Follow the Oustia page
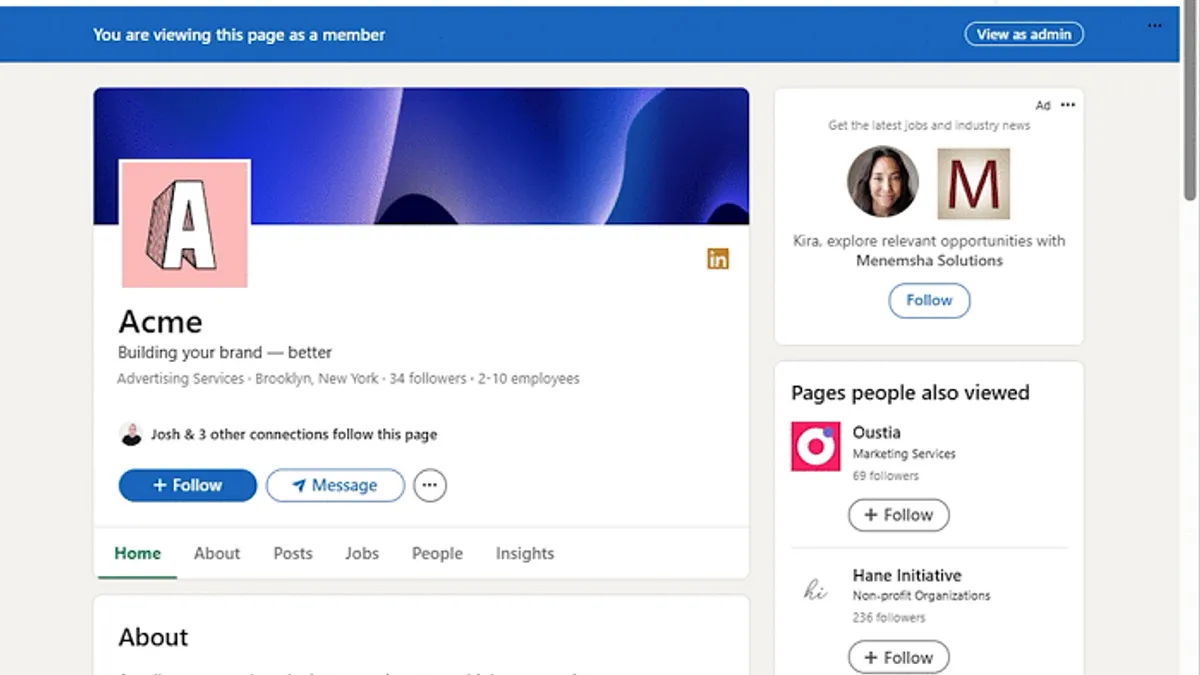 [x=899, y=515]
